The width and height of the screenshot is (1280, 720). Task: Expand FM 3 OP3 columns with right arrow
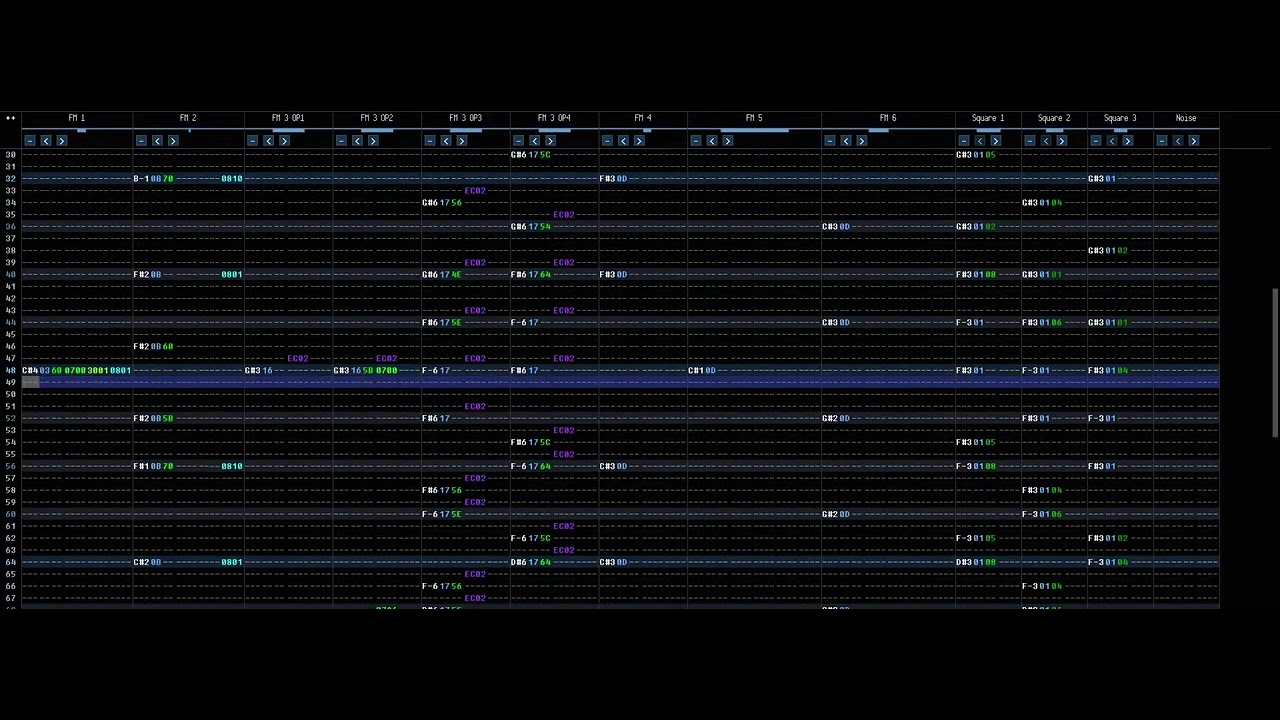[462, 141]
